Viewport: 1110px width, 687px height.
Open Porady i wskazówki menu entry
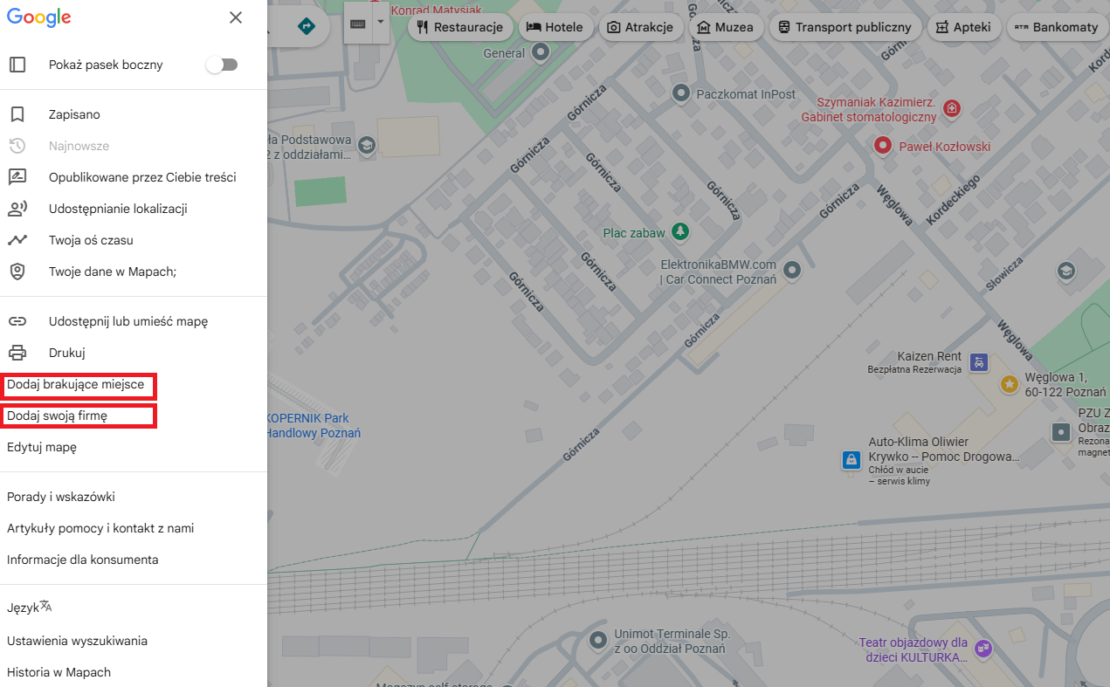pos(54,496)
